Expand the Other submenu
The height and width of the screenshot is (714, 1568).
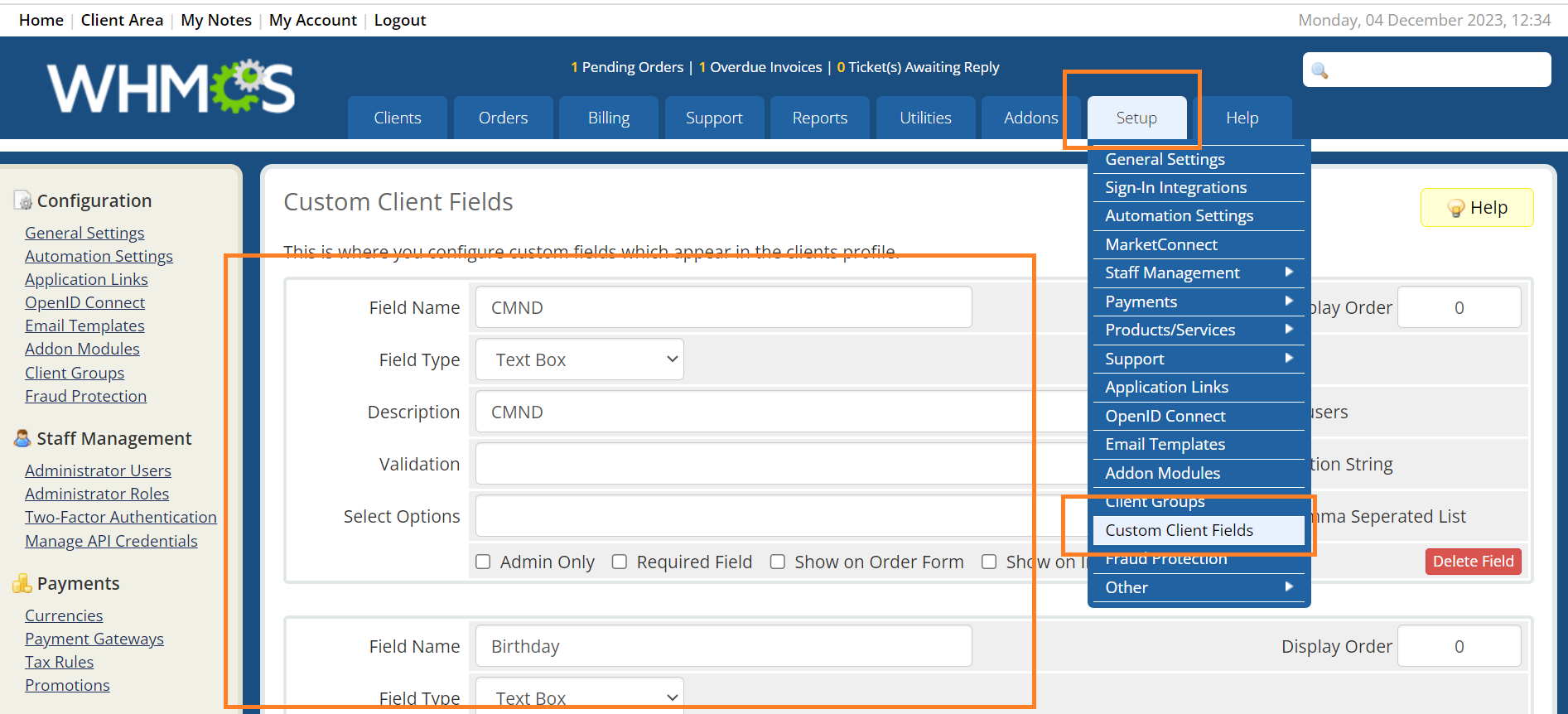(x=1199, y=587)
